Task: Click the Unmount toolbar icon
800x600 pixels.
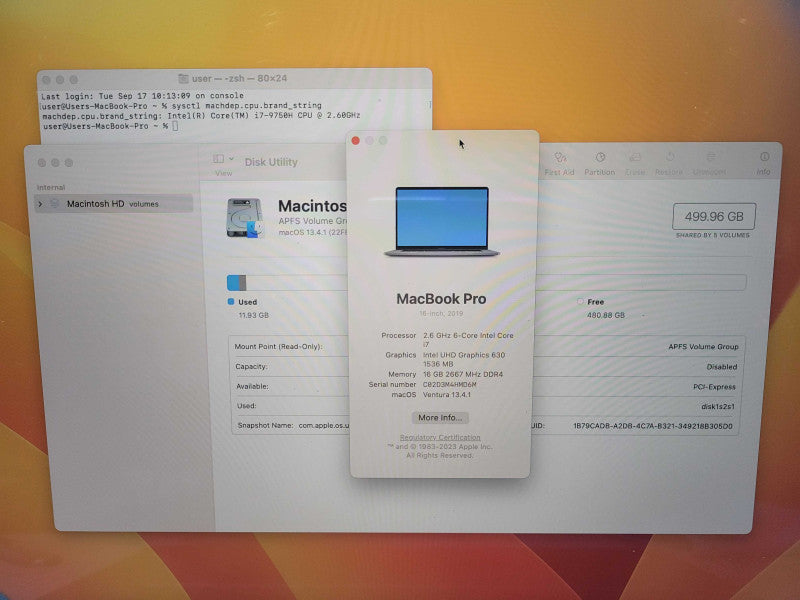Action: pos(710,157)
